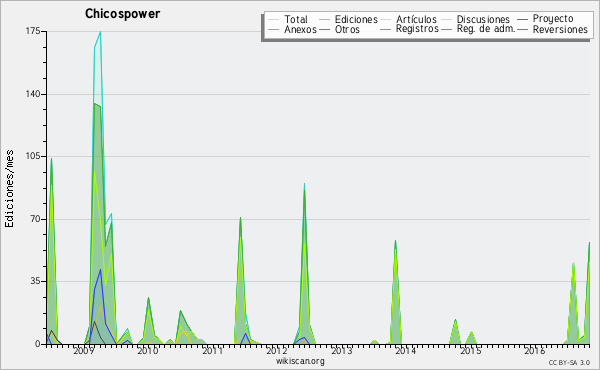
Task: Click the 2009 x-axis label
Action: [x=83, y=351]
